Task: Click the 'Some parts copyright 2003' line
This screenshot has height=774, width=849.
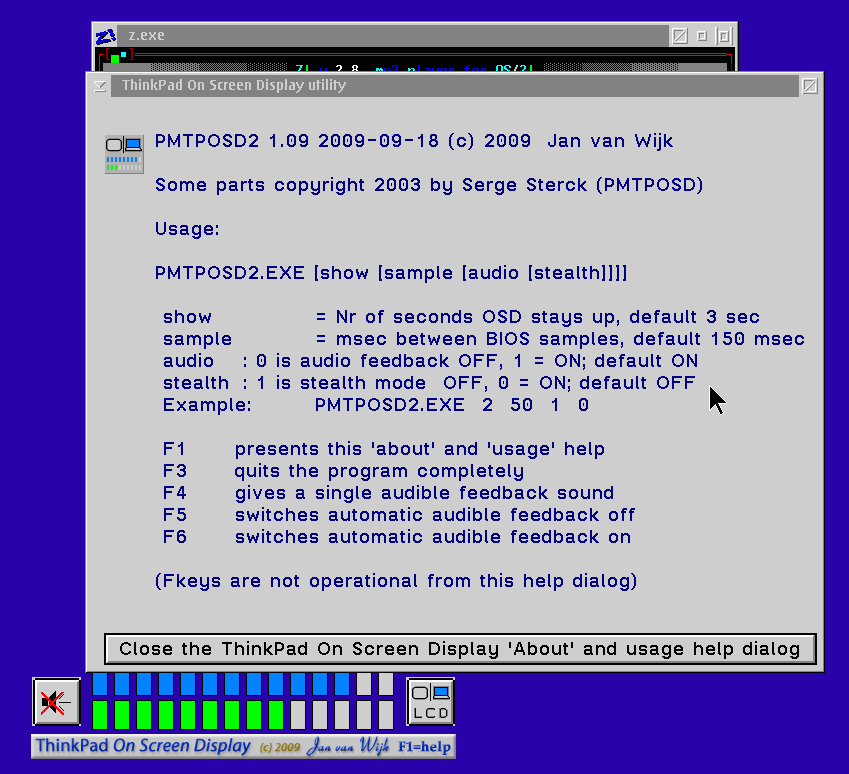Action: (429, 185)
